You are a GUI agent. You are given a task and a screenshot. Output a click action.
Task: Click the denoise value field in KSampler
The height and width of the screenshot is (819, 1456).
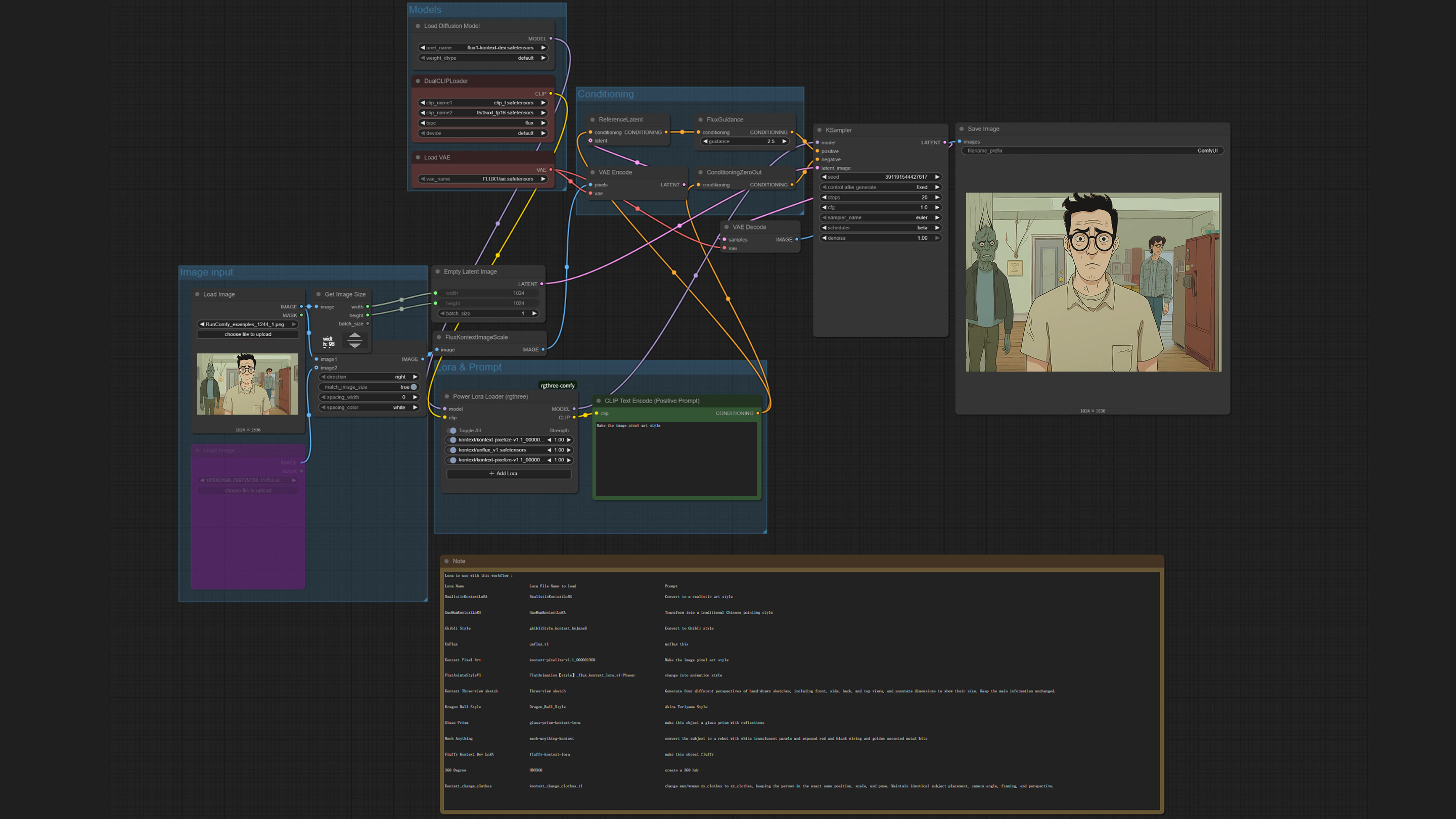(x=881, y=238)
